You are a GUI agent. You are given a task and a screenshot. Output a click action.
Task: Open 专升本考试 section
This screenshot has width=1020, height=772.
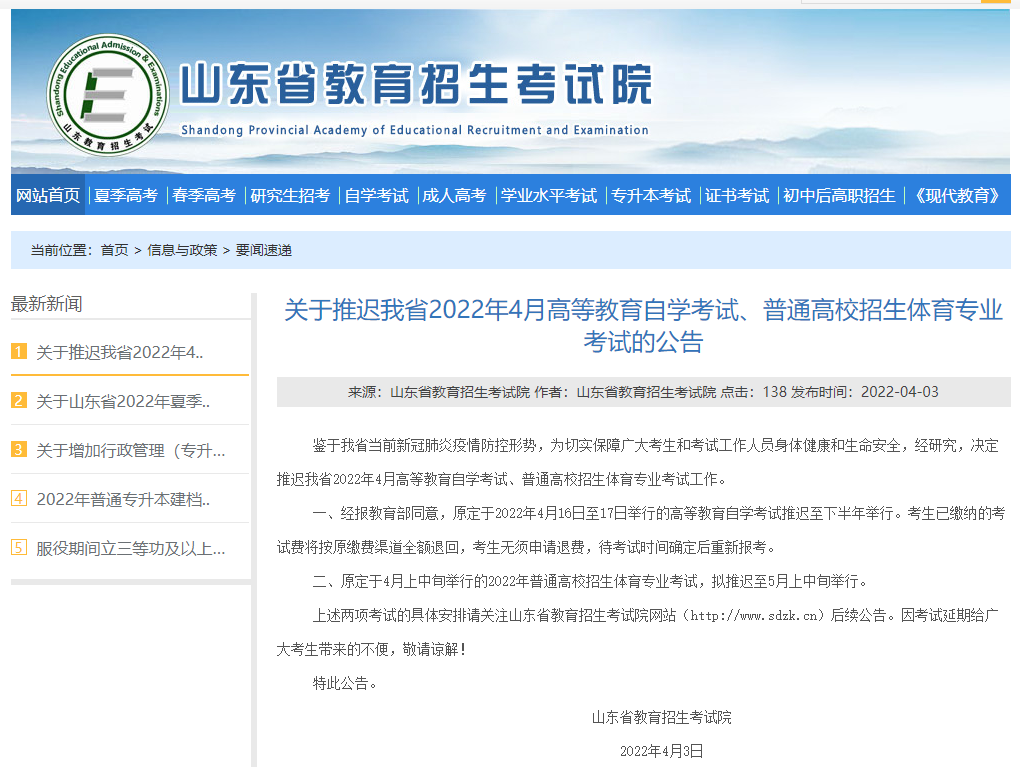pyautogui.click(x=651, y=196)
